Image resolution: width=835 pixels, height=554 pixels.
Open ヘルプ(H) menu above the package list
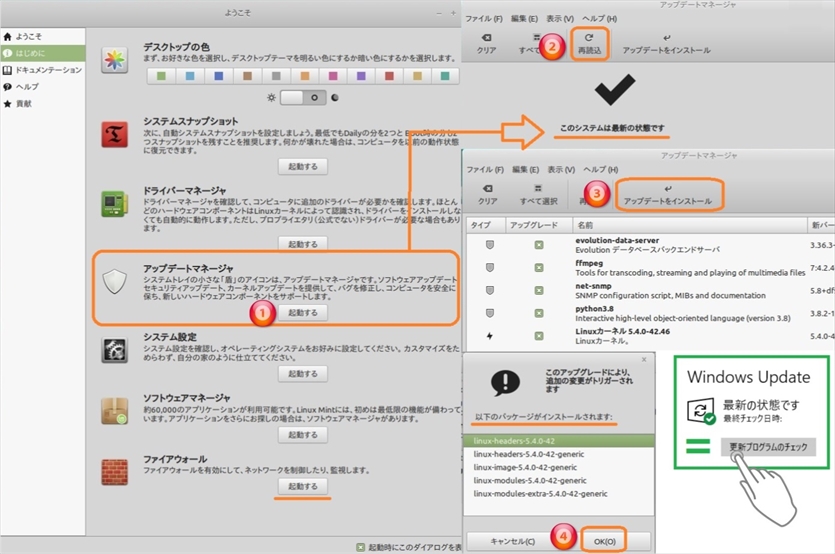click(x=601, y=169)
